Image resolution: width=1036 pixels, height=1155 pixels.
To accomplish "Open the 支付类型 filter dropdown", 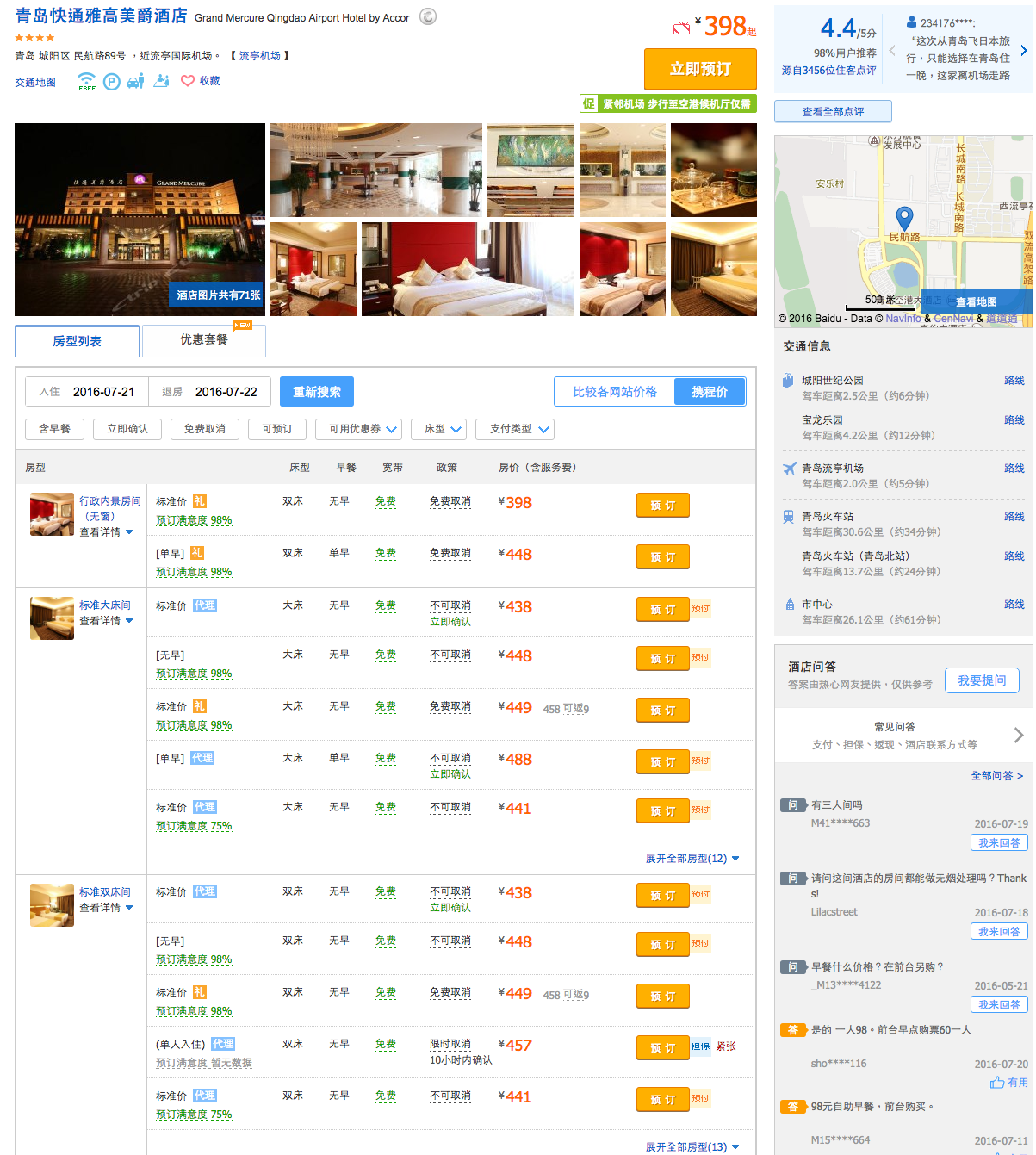I will (x=514, y=429).
